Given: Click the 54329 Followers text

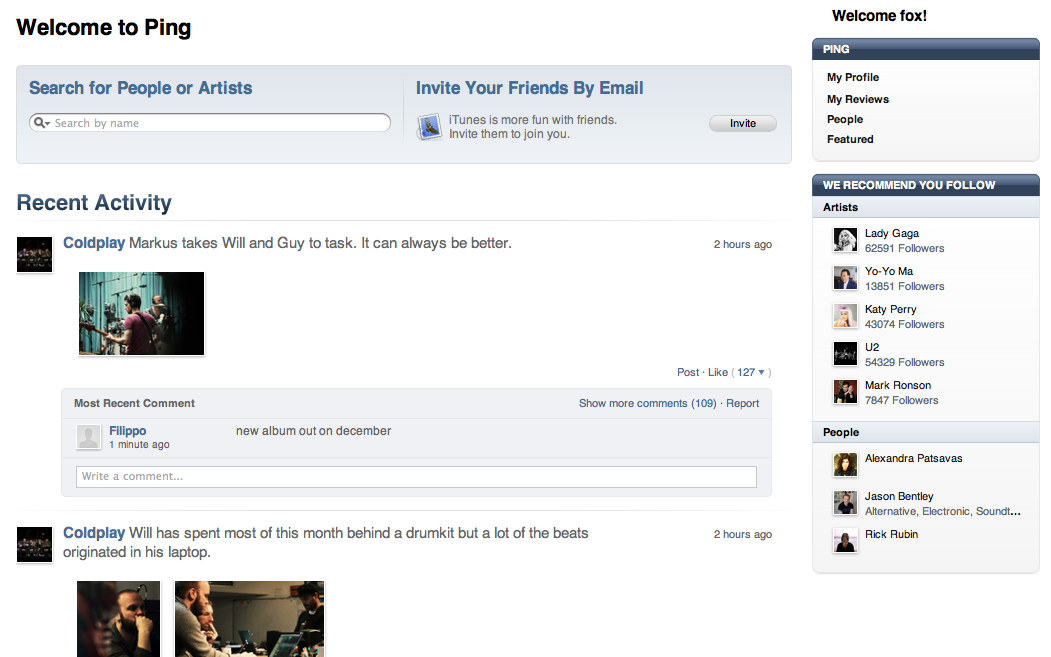Looking at the screenshot, I should coord(904,363).
